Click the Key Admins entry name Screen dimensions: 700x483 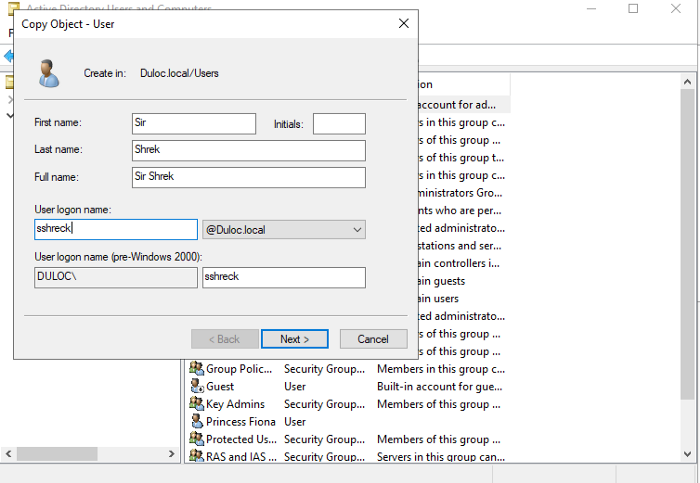235,404
